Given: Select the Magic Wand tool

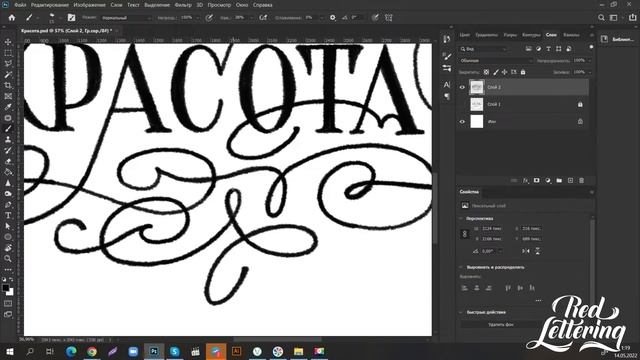Looking at the screenshot, I should (8, 75).
